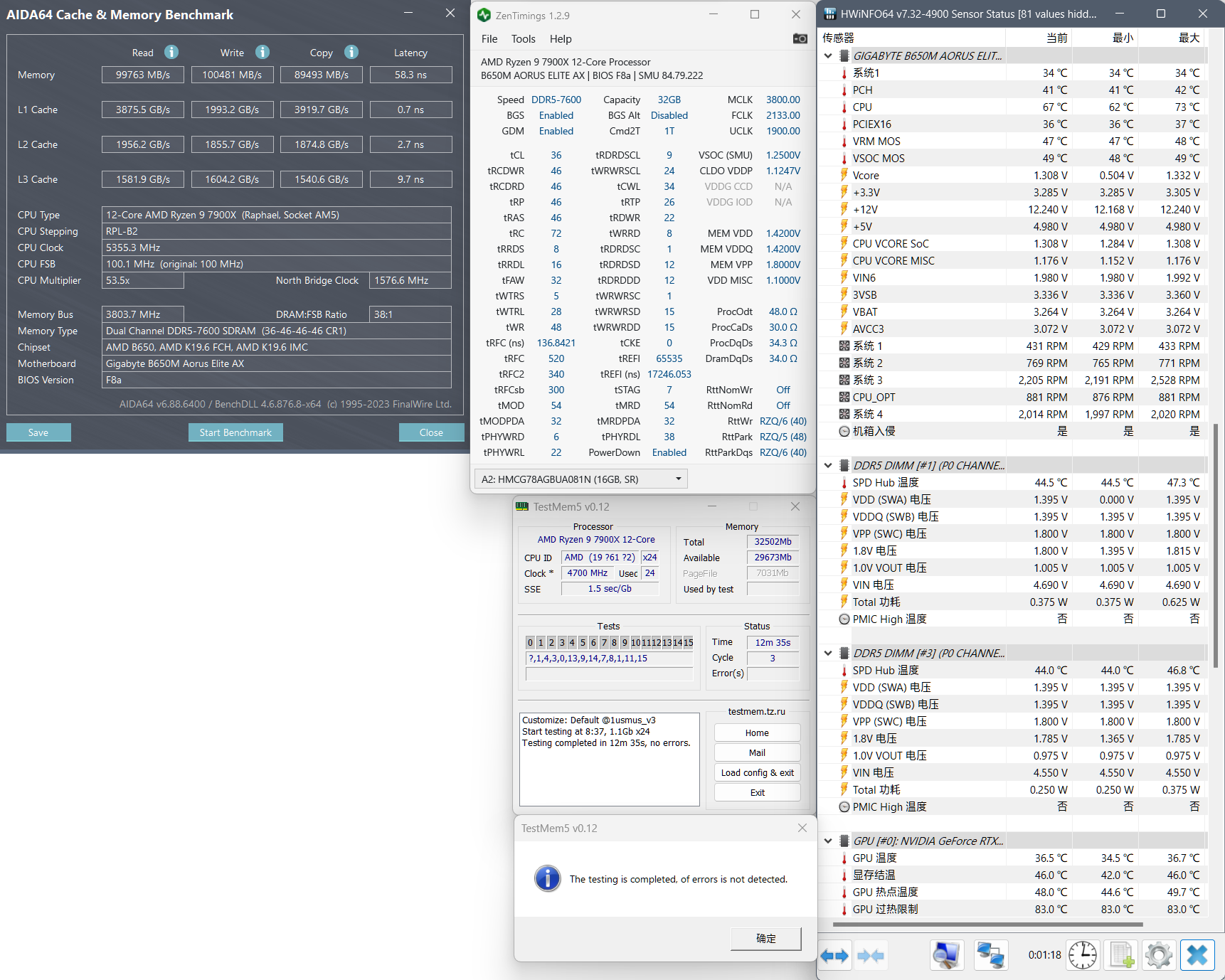The width and height of the screenshot is (1225, 980).
Task: Open the ZenTimings File menu
Action: (489, 38)
